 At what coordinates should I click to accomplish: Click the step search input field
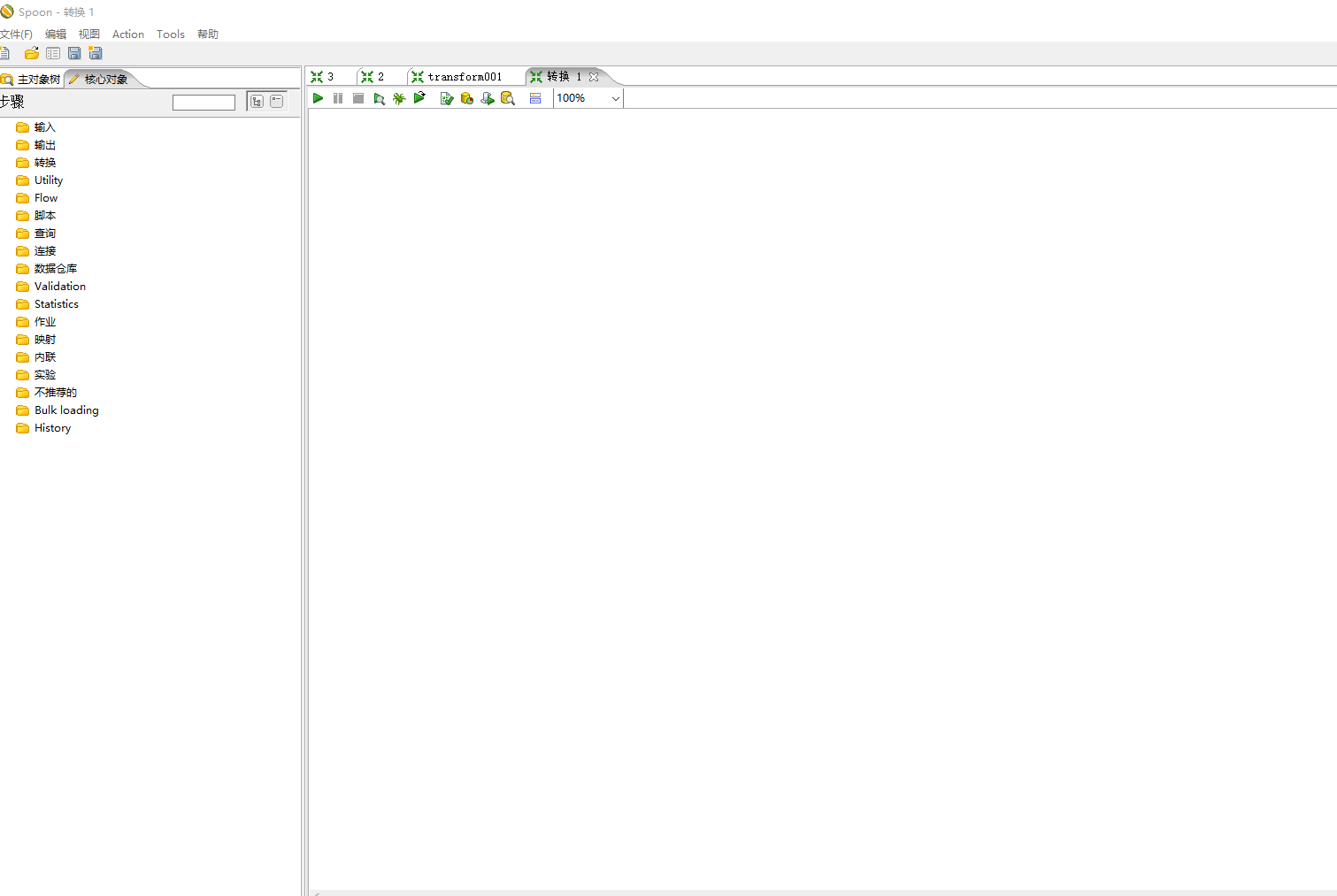pos(204,103)
